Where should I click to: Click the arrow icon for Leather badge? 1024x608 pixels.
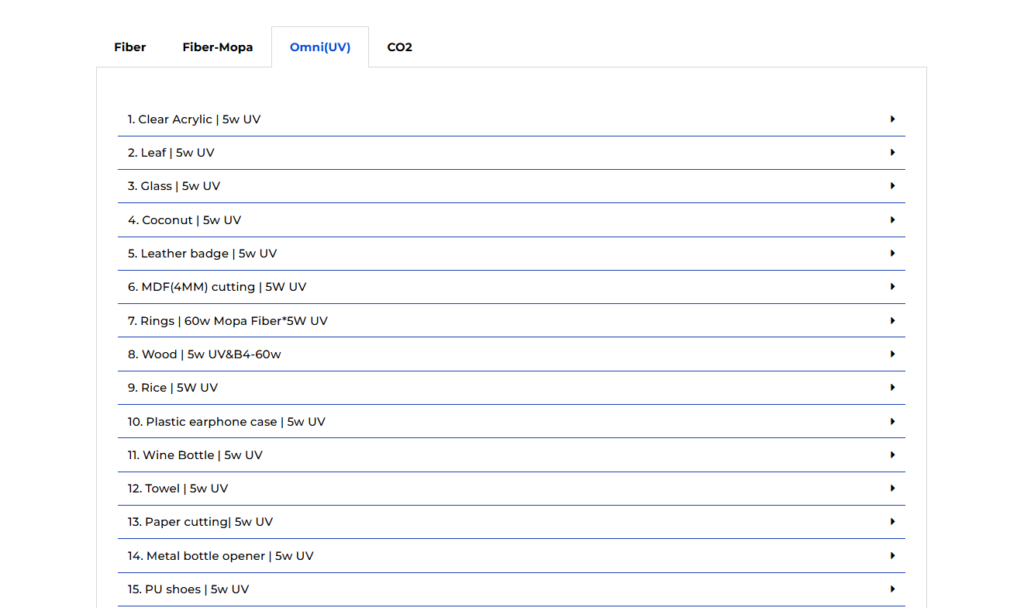(892, 253)
